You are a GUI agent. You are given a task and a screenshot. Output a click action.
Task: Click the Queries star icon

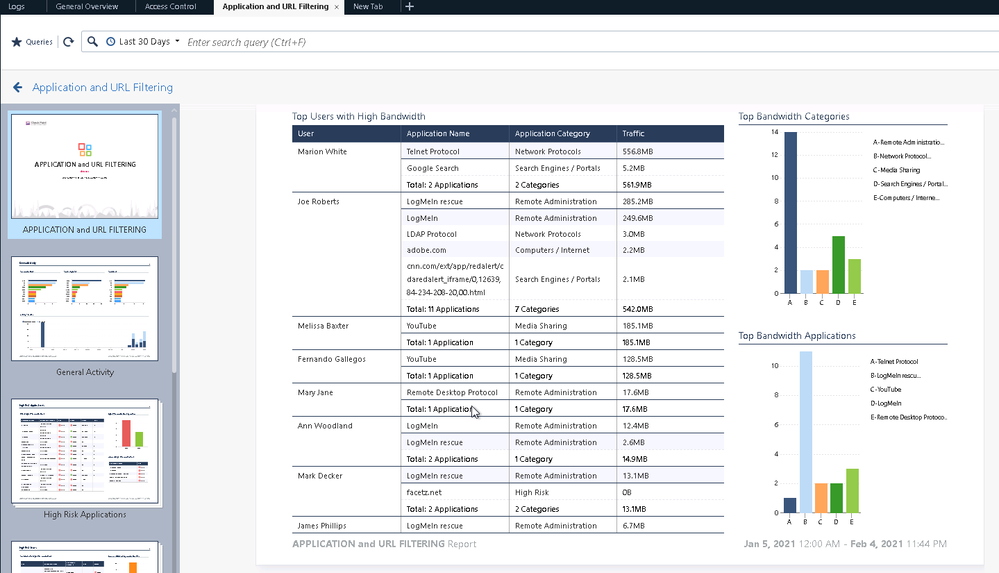click(17, 42)
